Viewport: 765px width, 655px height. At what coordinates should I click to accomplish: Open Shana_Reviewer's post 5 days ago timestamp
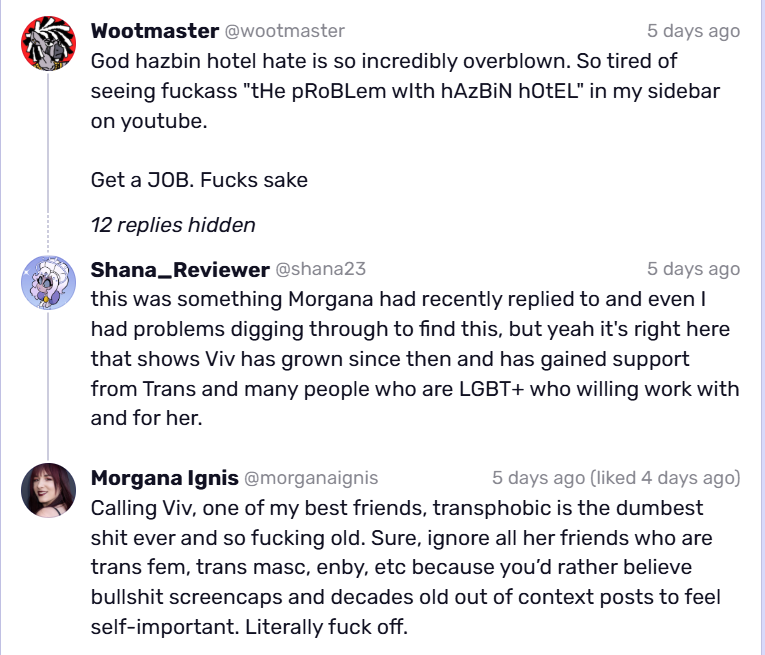[693, 269]
